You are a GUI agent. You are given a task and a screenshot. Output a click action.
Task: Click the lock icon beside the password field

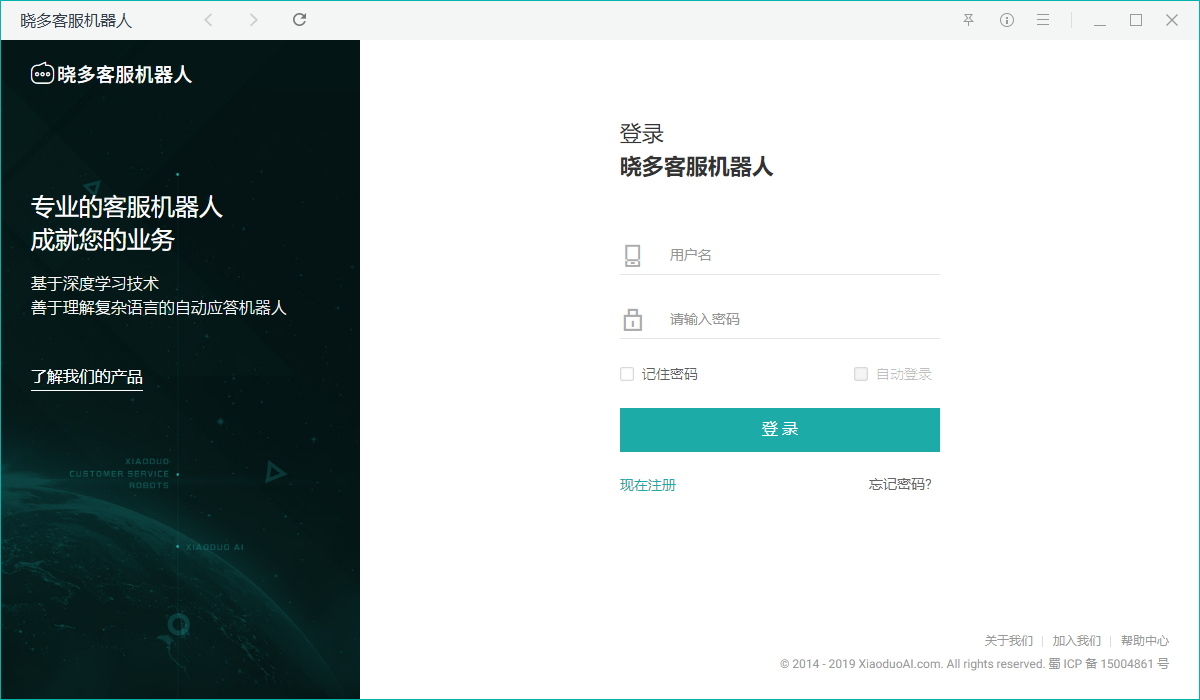click(x=632, y=319)
